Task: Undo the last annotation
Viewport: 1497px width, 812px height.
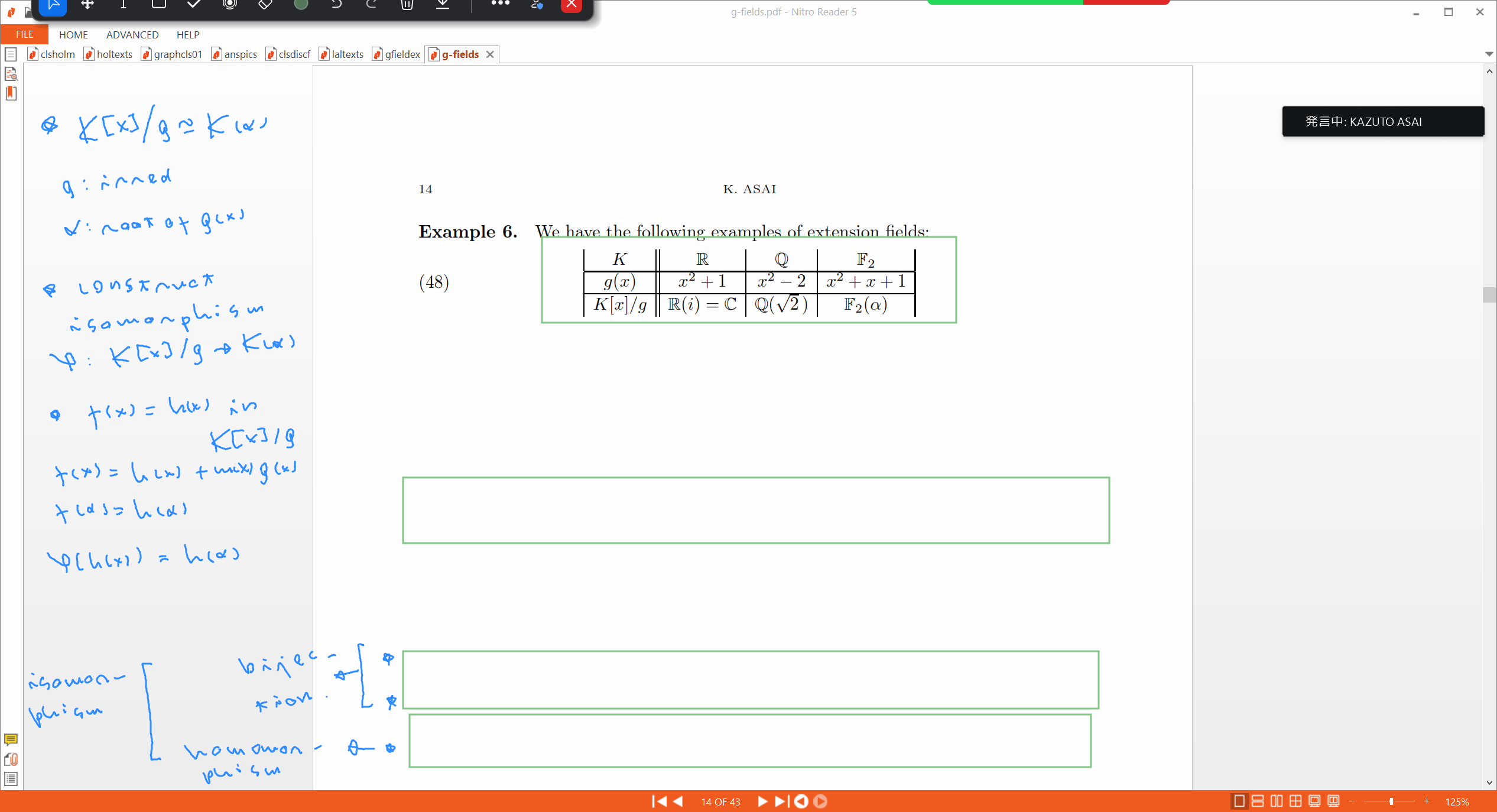Action: point(337,4)
